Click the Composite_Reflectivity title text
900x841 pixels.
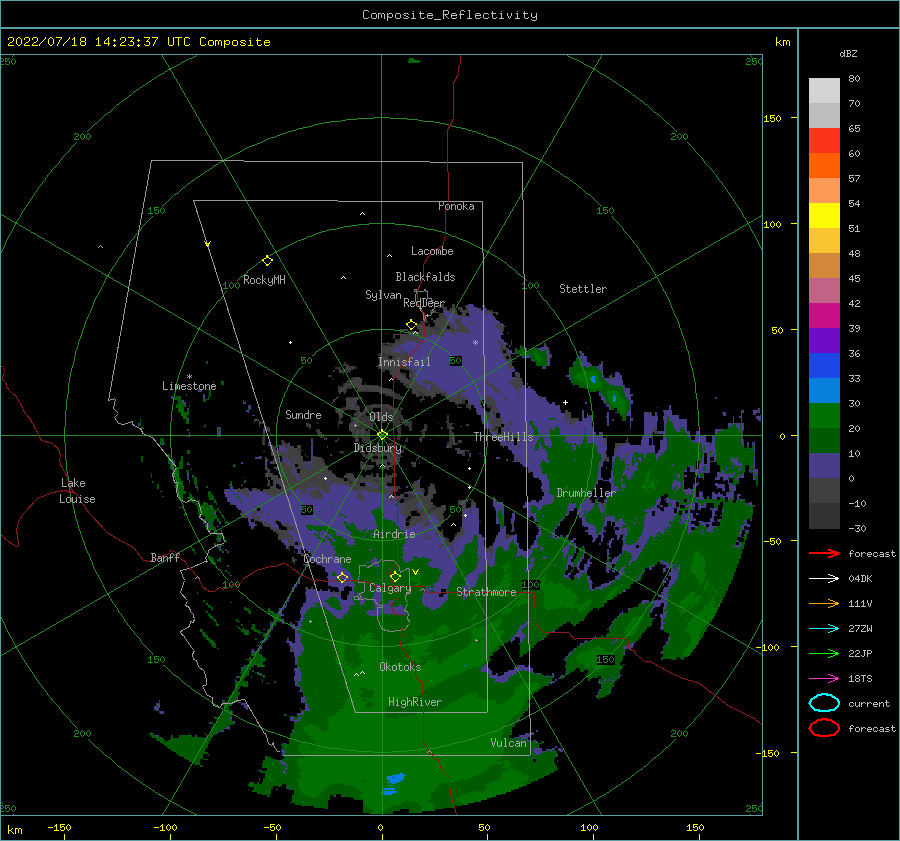point(450,15)
